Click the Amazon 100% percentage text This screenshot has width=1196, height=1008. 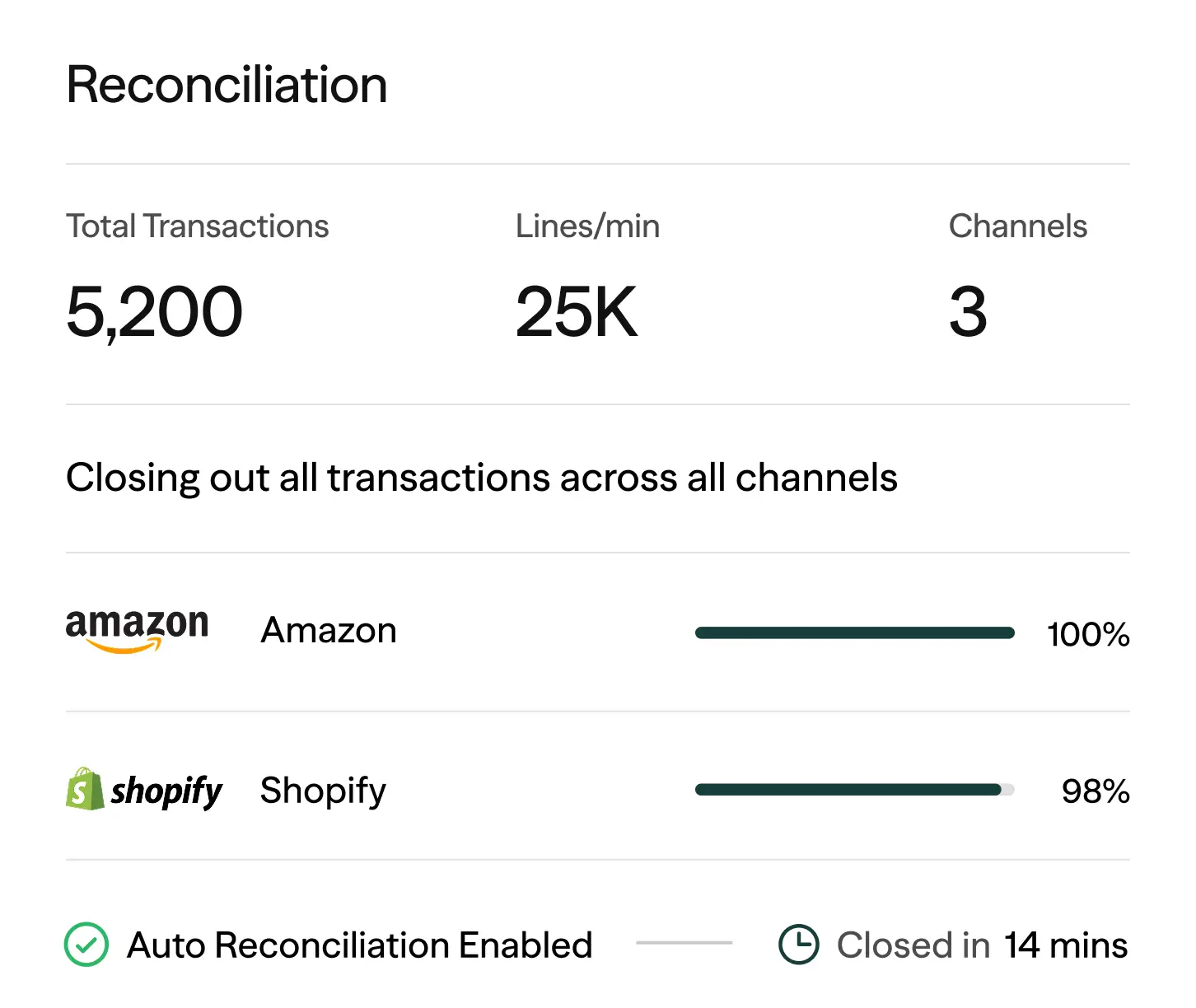[x=1088, y=634]
